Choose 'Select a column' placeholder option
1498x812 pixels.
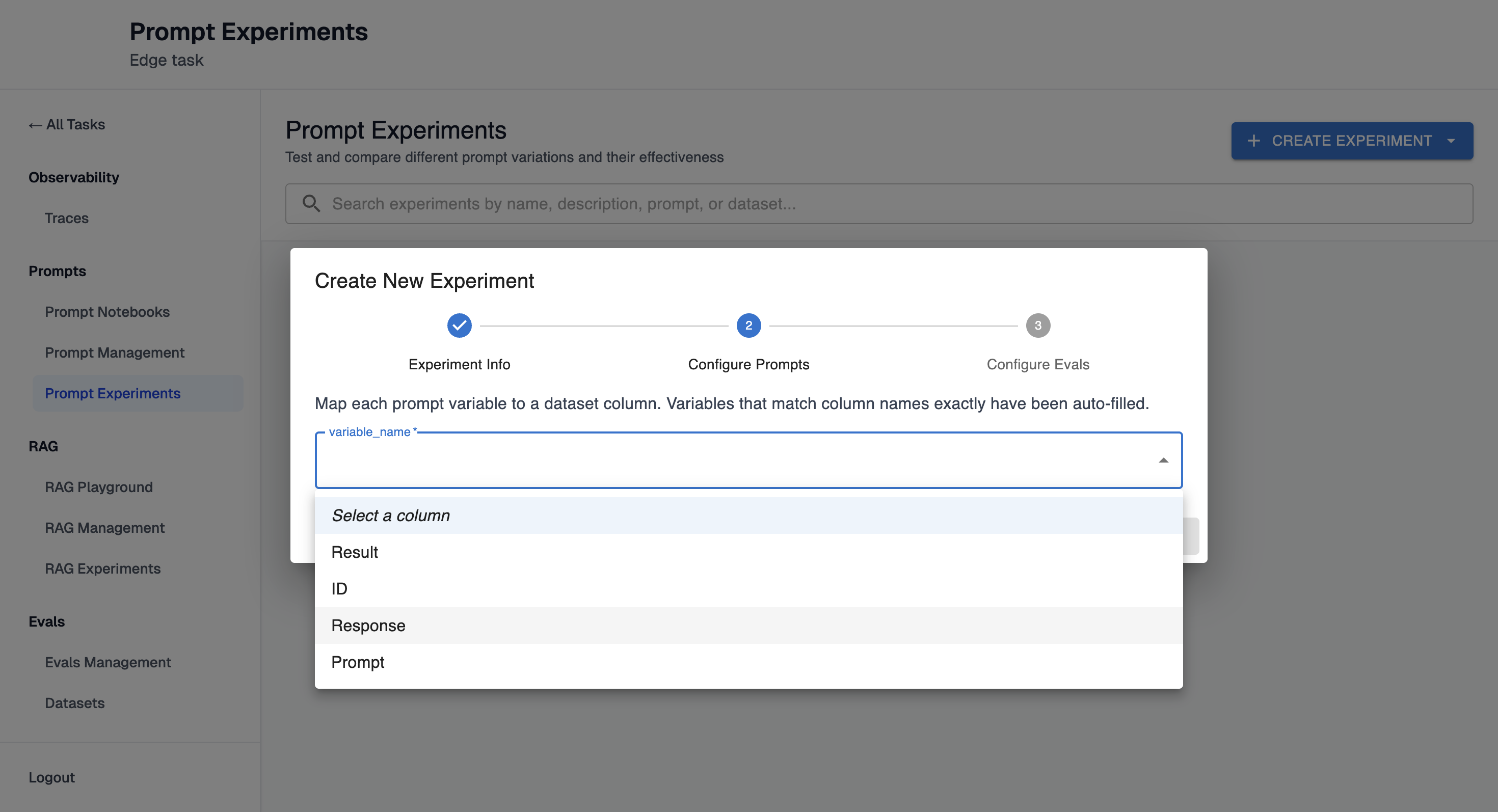point(391,516)
